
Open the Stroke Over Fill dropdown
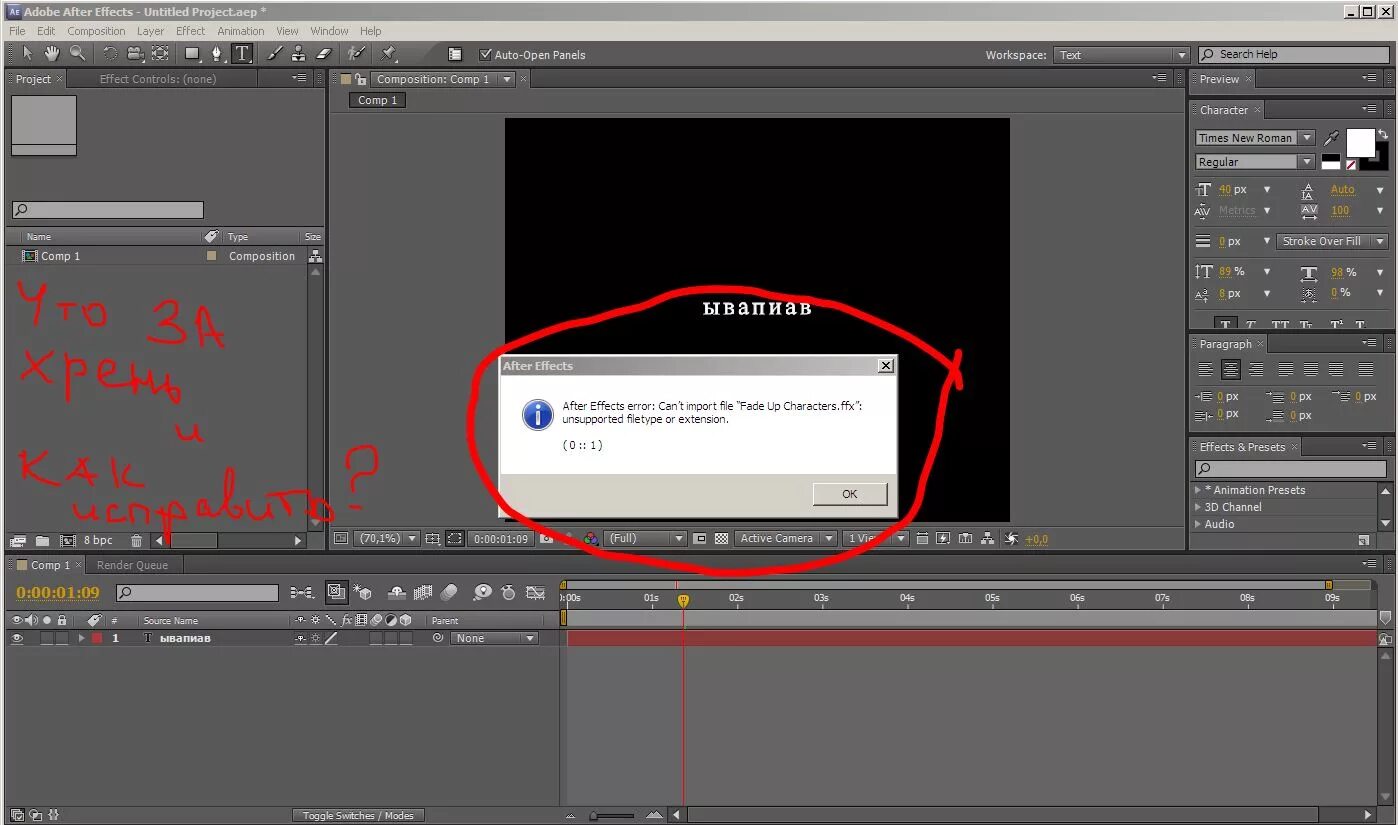click(x=1332, y=241)
